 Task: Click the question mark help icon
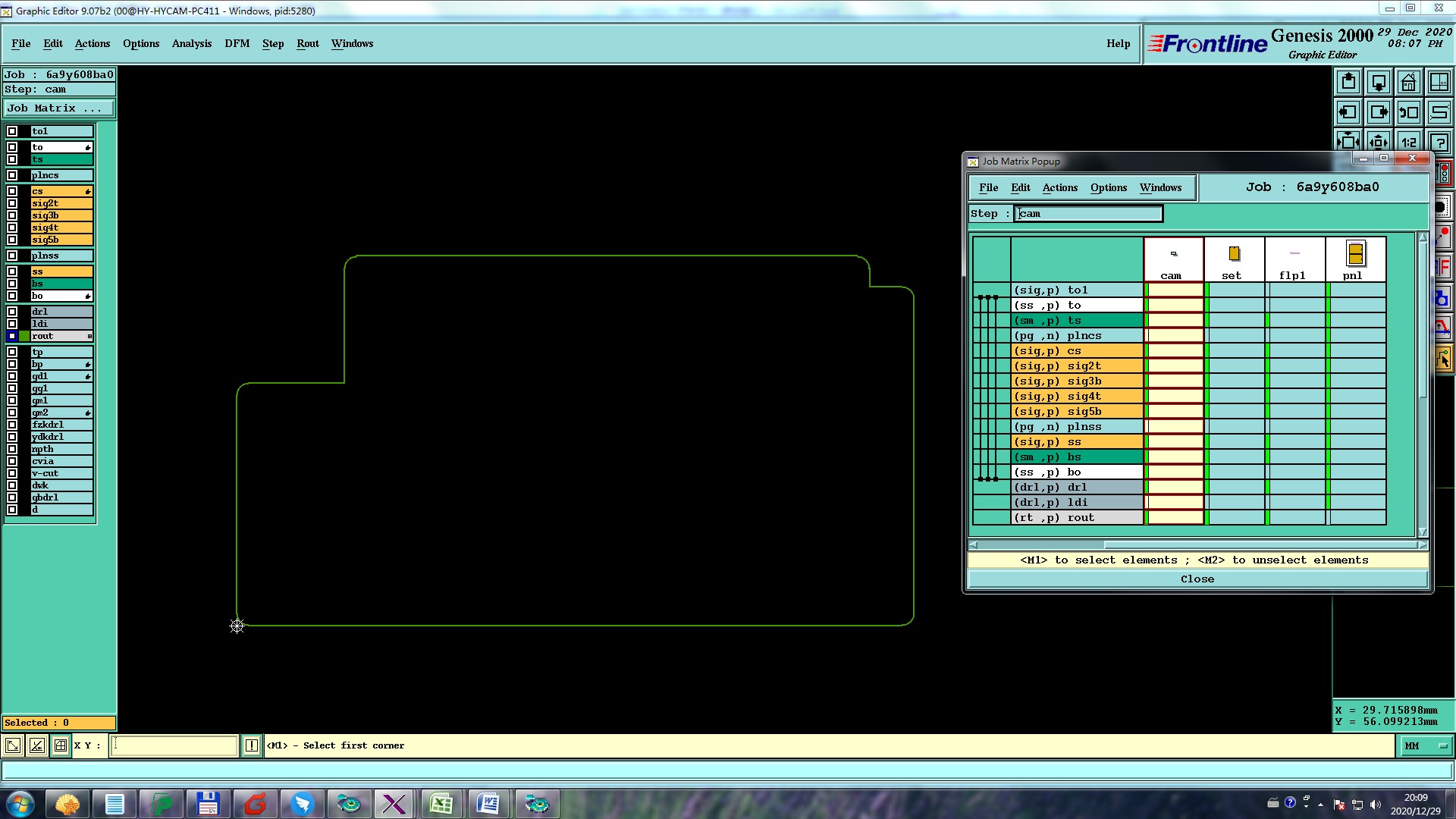pos(1439,142)
